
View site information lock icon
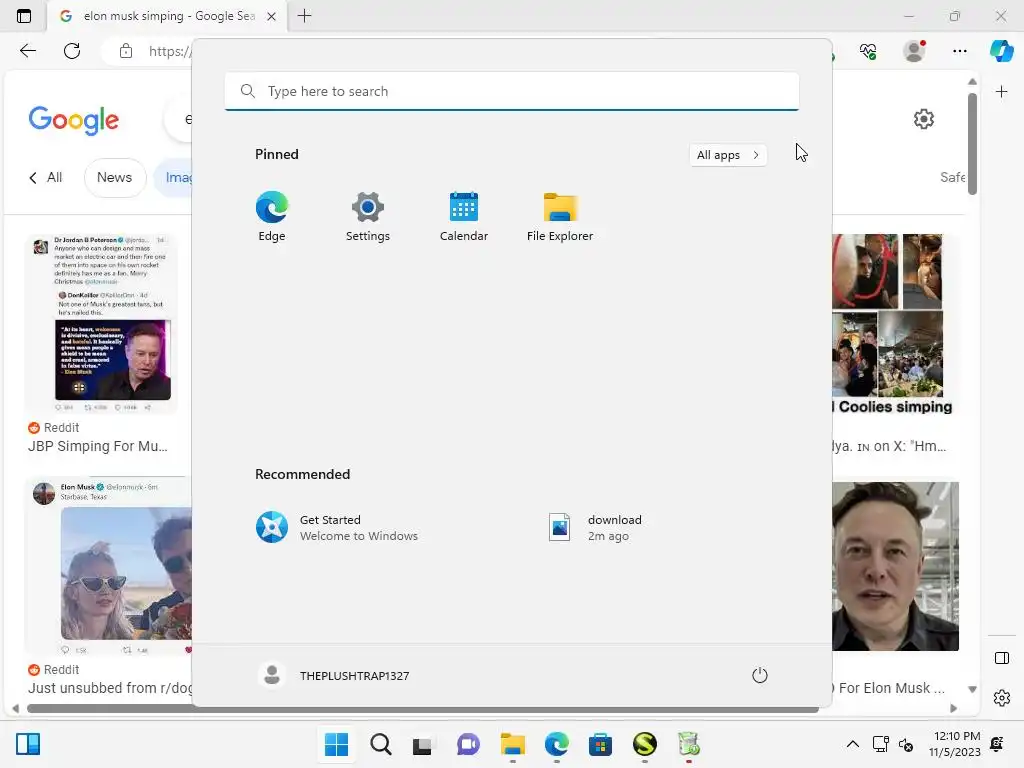(x=126, y=51)
